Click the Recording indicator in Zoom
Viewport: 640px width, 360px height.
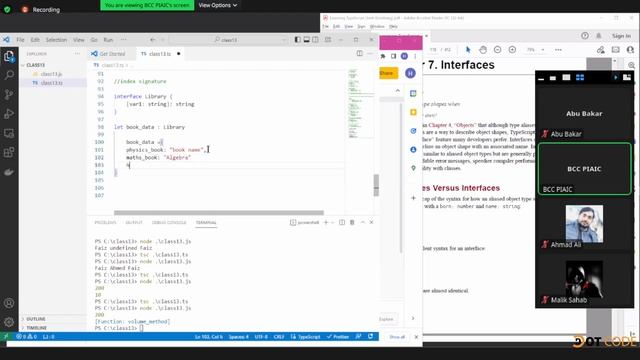click(40, 9)
